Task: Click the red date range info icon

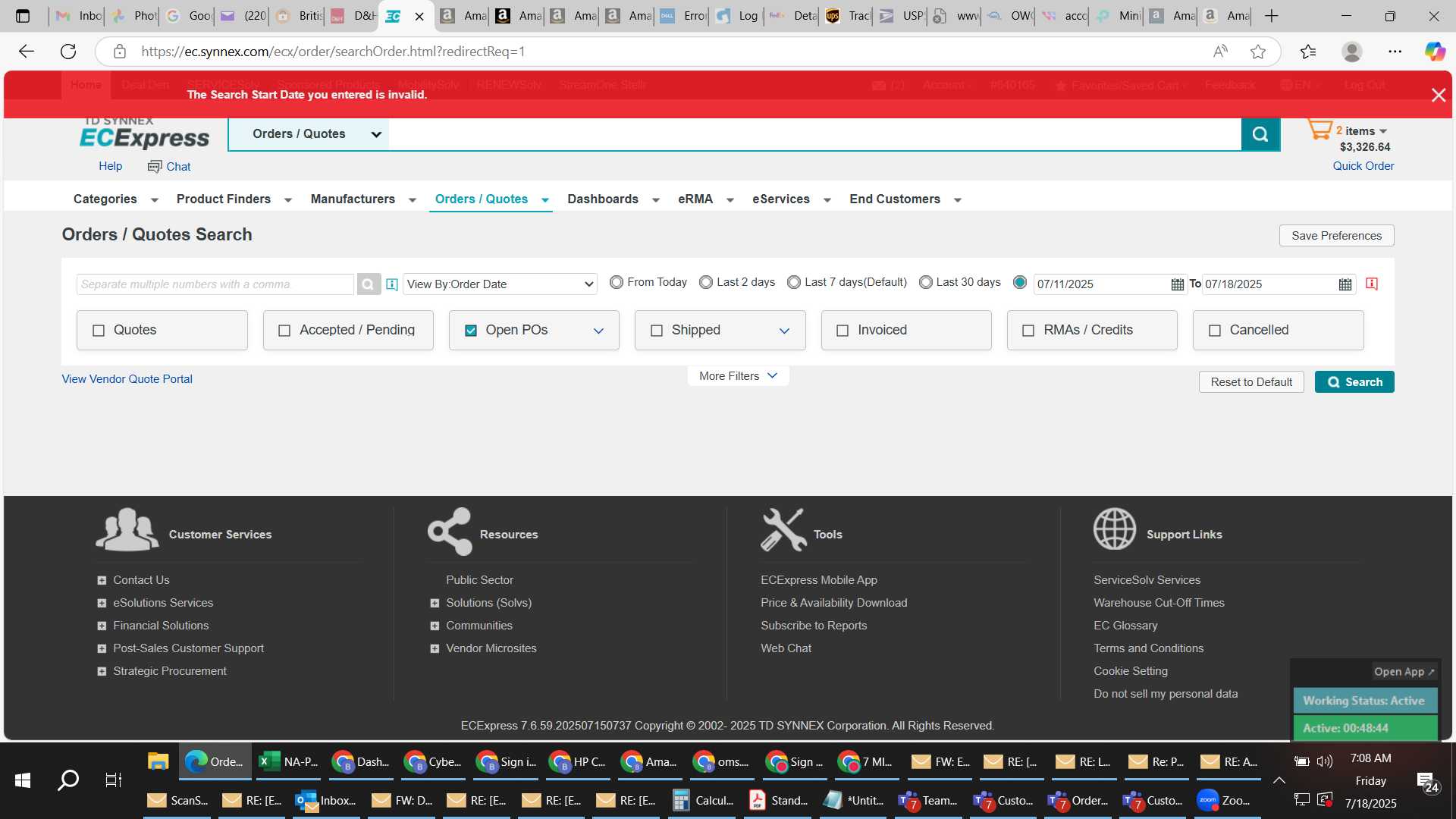Action: pyautogui.click(x=1372, y=284)
